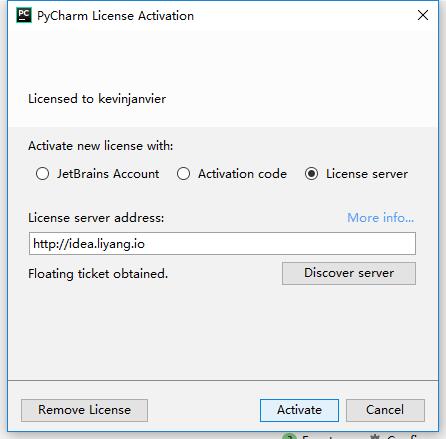Viewport: 446px width, 439px height.
Task: Click the Activate button
Action: [x=299, y=410]
